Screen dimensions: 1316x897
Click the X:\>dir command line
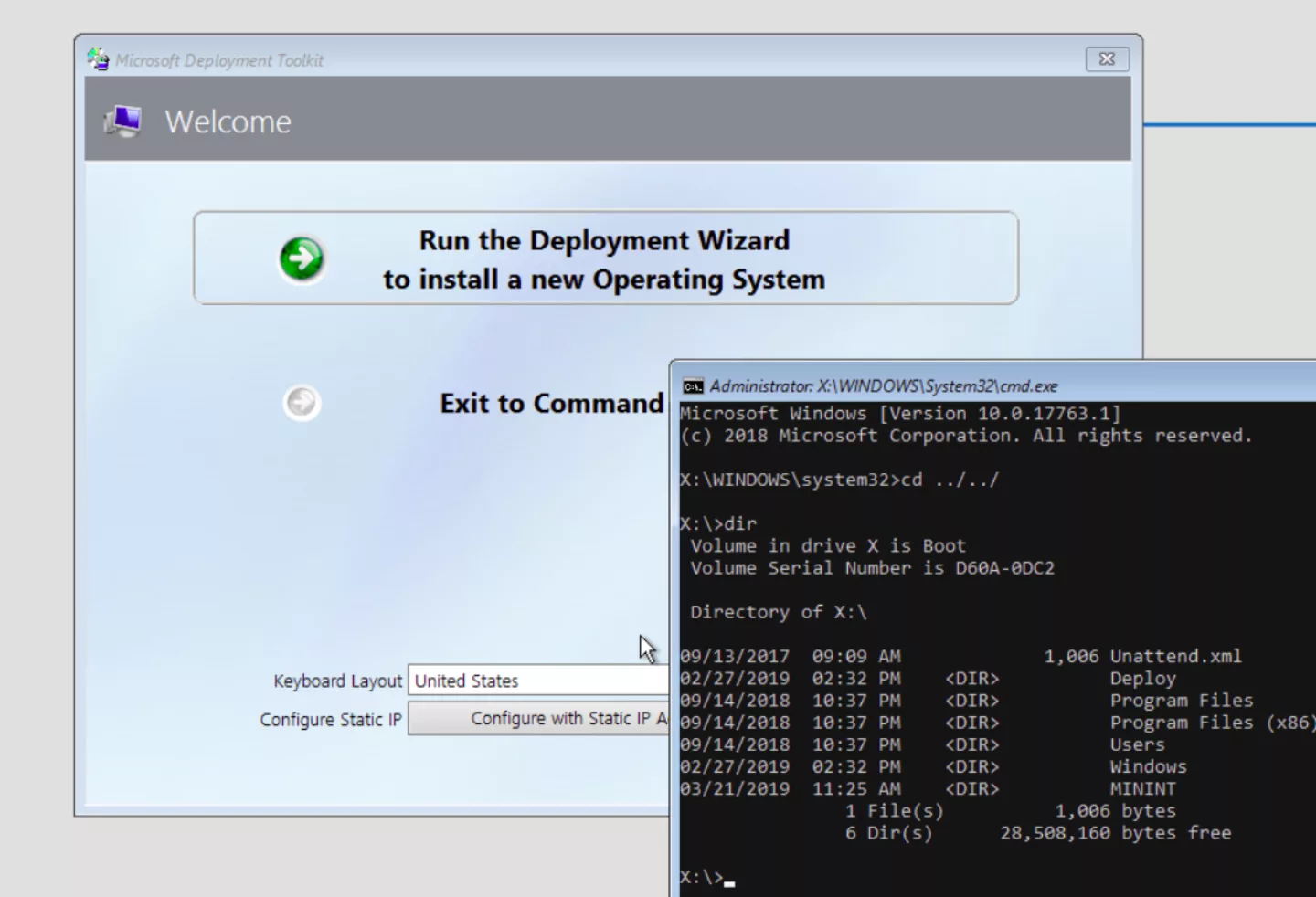click(718, 523)
